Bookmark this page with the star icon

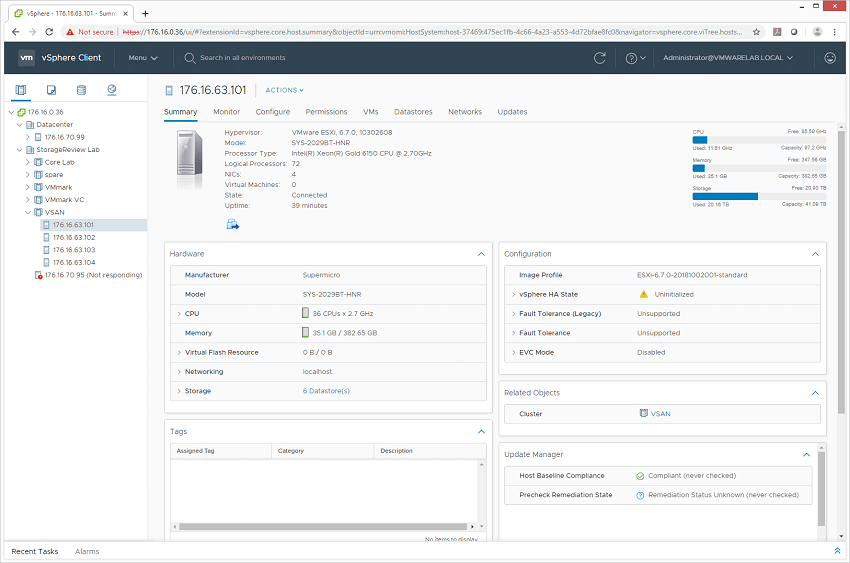756,32
